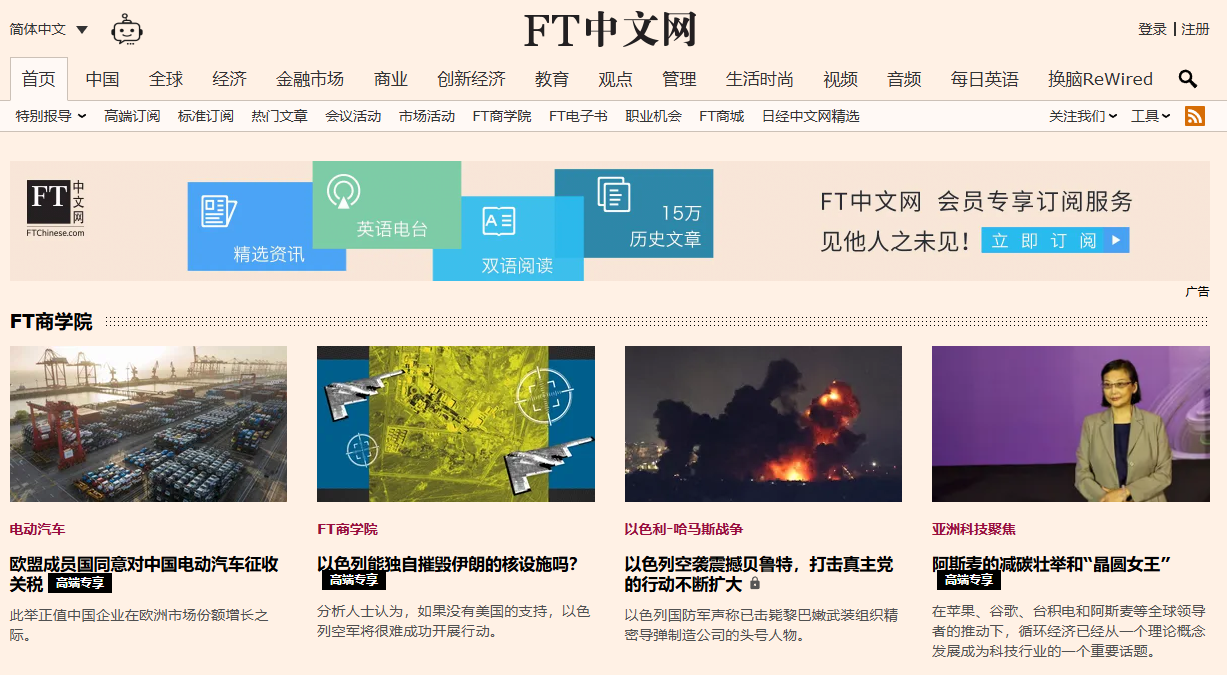Open the 全球 navigation item

(166, 79)
